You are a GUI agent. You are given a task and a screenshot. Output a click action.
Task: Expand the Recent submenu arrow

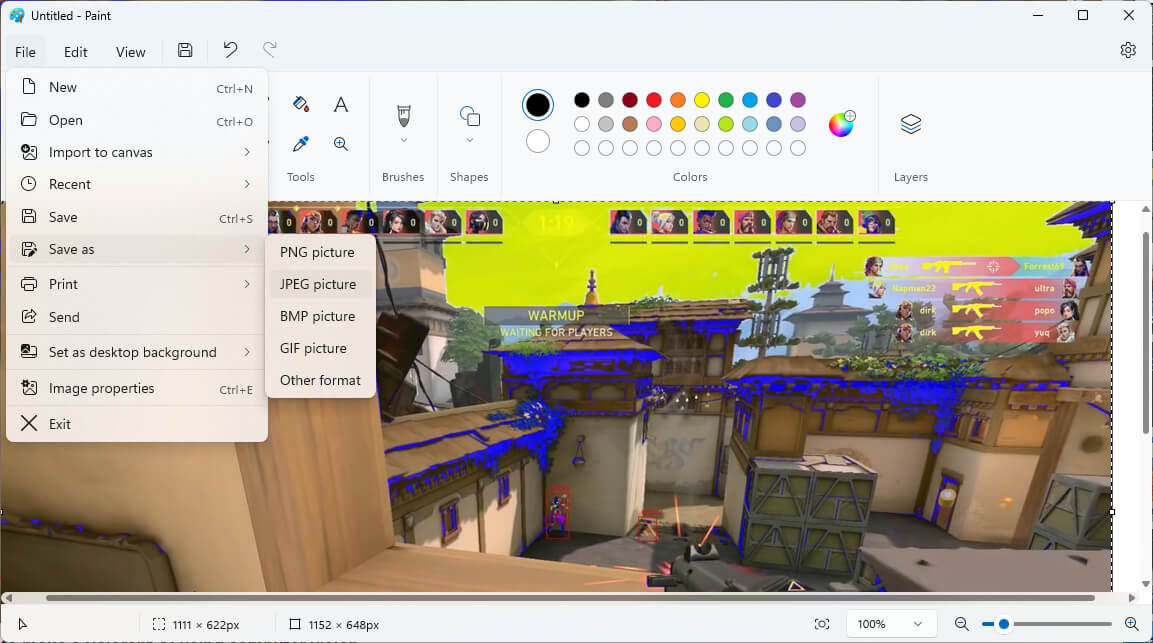(x=247, y=184)
